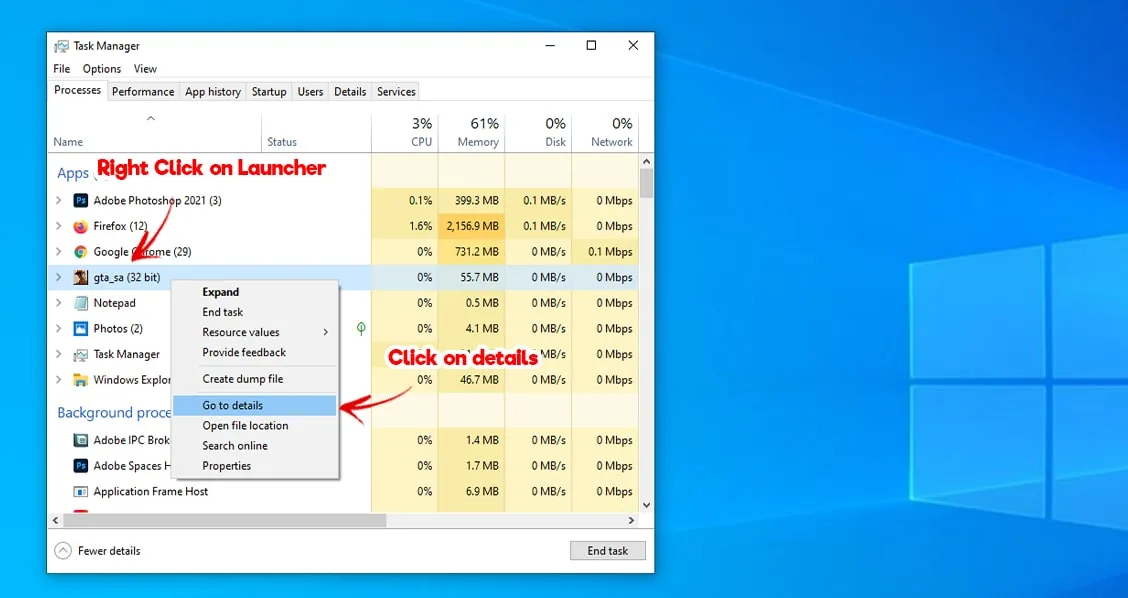Switch to the Details tab
Screen dimensions: 1128x598
pos(350,91)
